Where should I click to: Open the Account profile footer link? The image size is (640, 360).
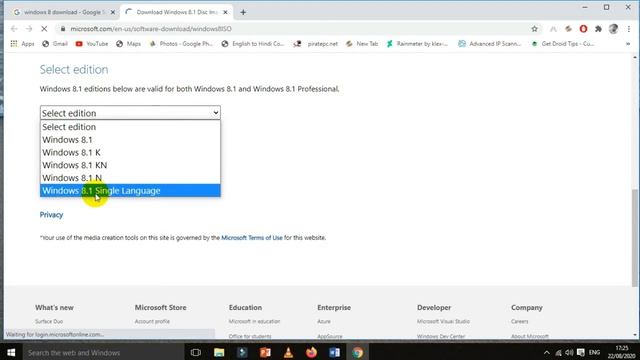tap(152, 322)
